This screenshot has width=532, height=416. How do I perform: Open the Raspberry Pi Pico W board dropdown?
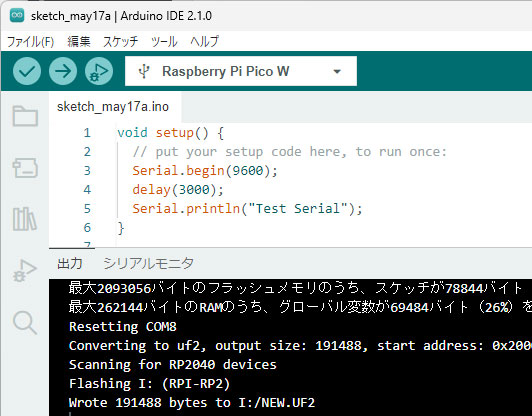click(x=241, y=71)
